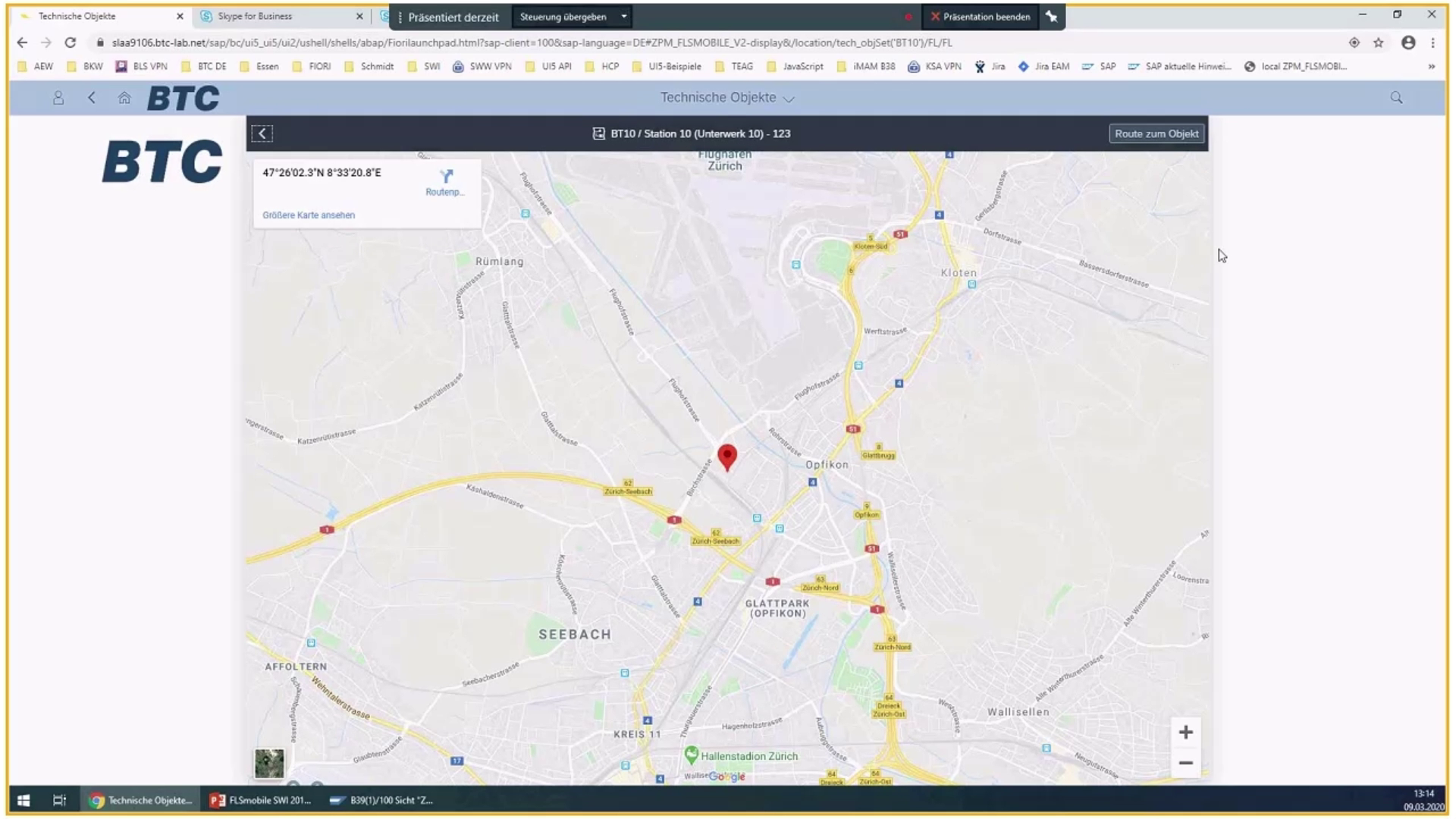Click the back arrow in the map header
This screenshot has width=1456, height=819.
pos(262,133)
